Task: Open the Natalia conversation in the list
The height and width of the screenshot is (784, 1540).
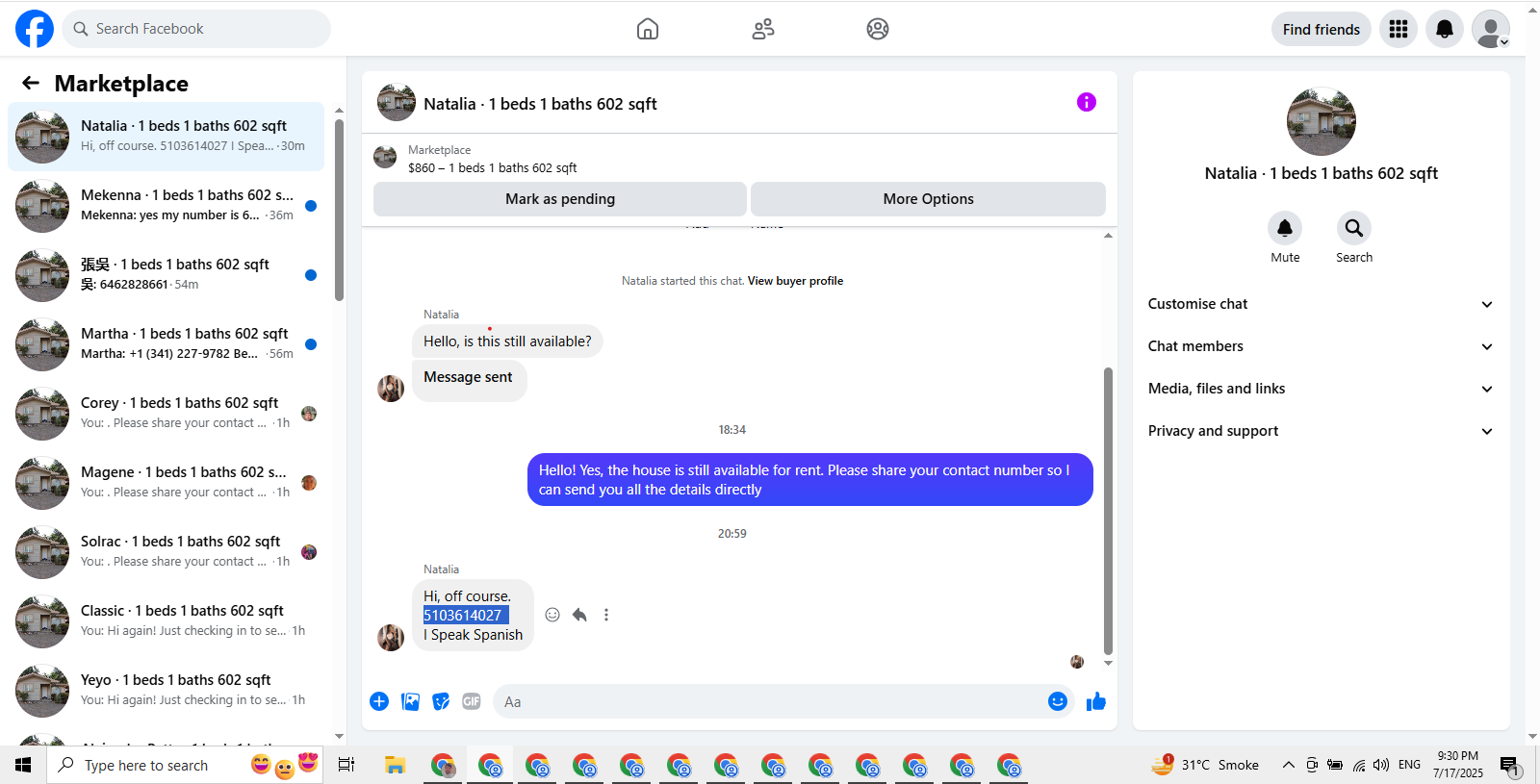Action: (167, 137)
